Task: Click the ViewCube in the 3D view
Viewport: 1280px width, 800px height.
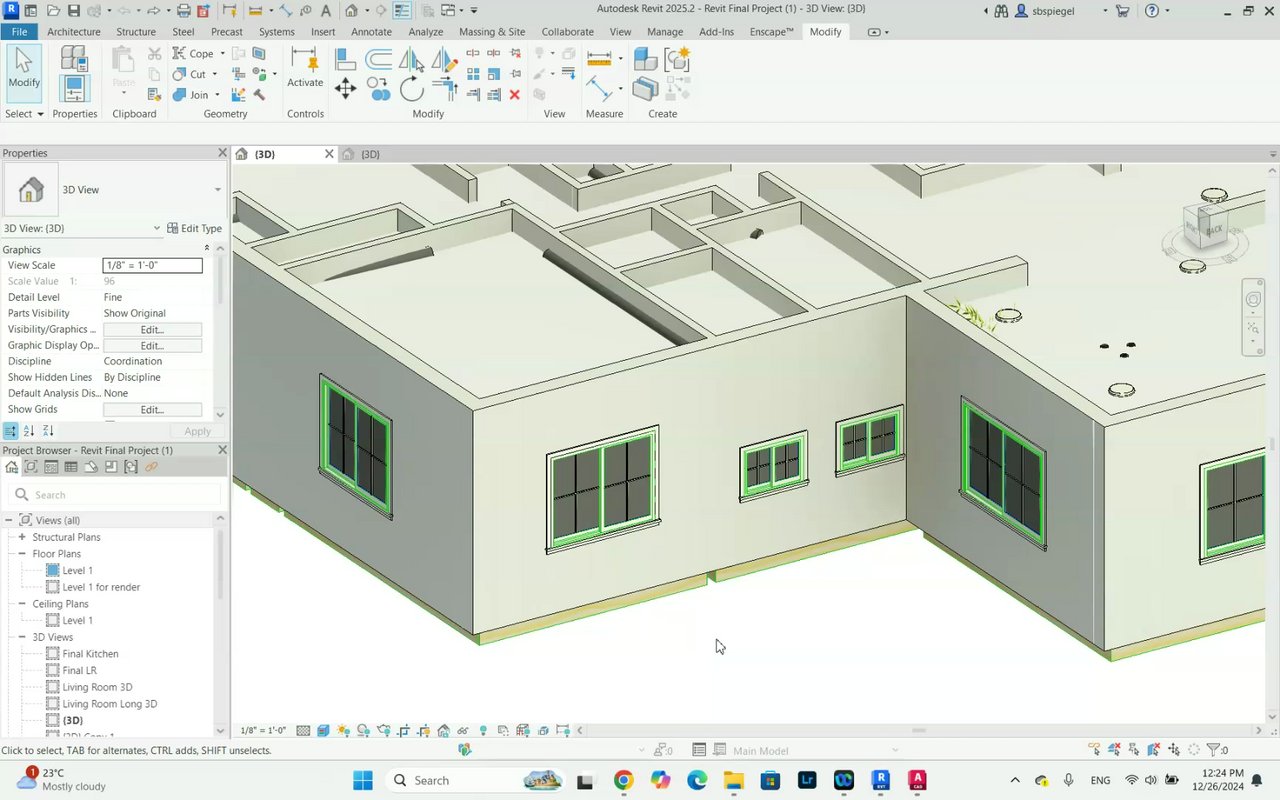Action: (x=1205, y=226)
